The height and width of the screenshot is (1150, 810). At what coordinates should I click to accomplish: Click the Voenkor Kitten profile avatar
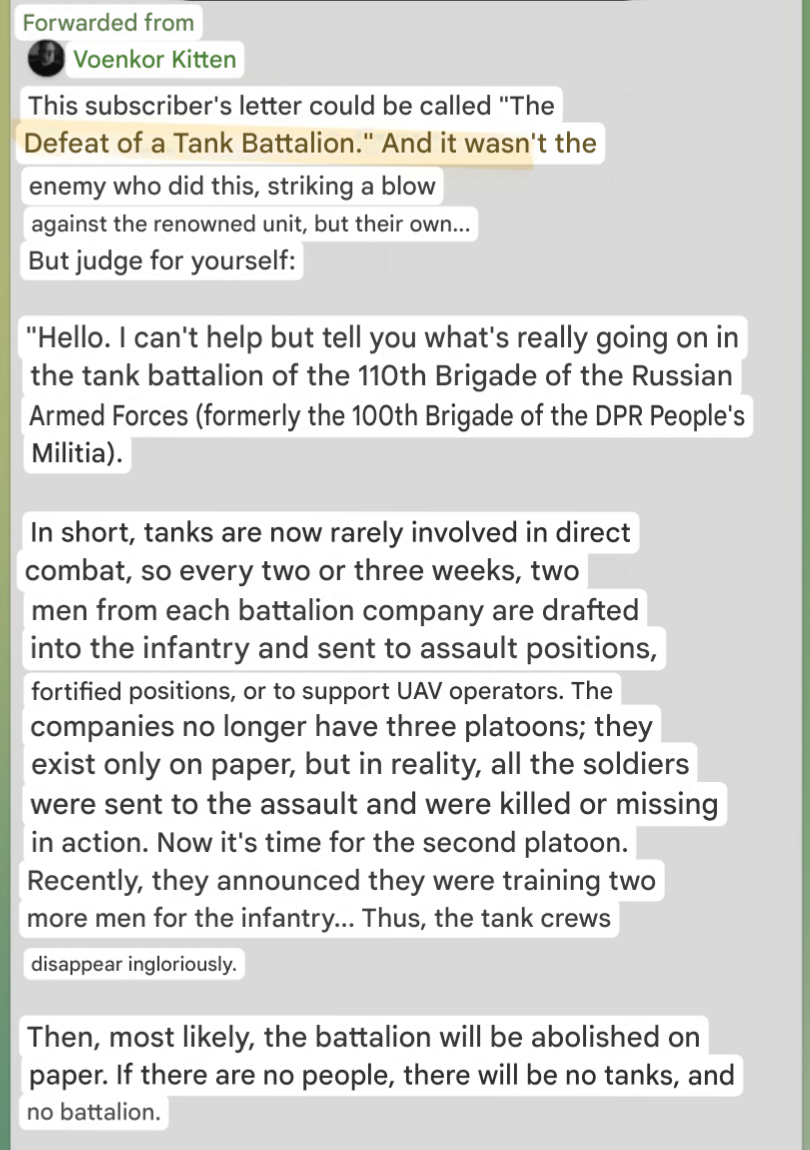[x=45, y=59]
